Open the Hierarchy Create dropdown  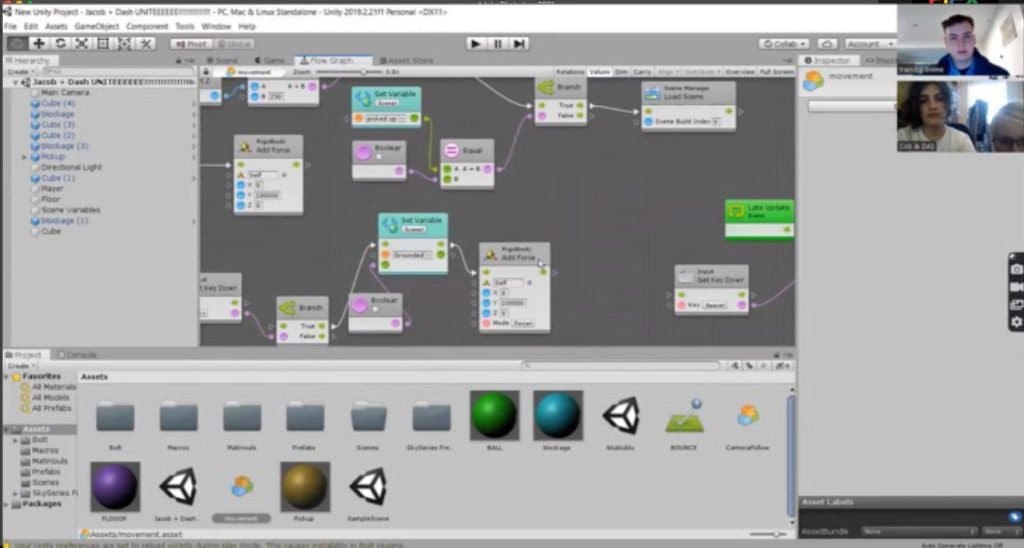click(20, 71)
